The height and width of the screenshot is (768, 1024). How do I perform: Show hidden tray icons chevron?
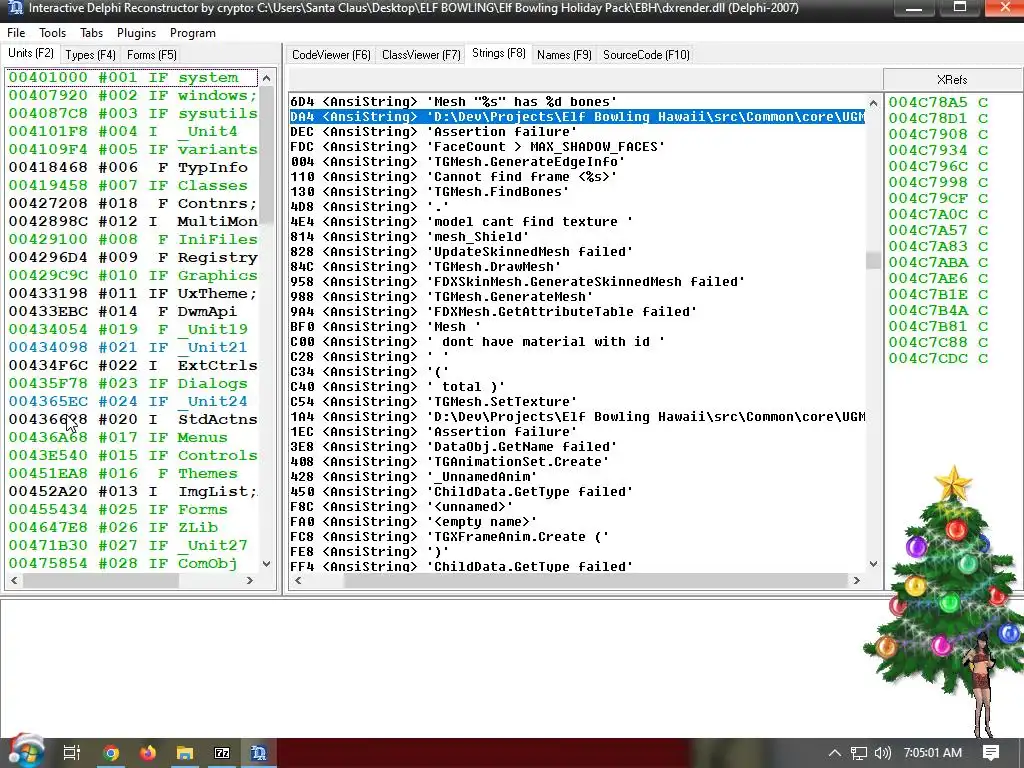[835, 753]
